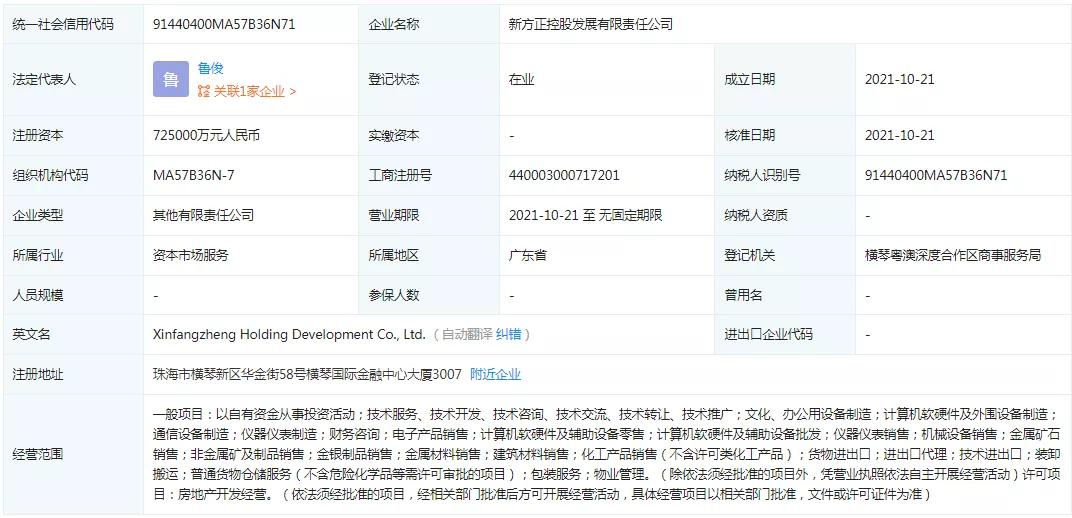Click the 法定代表人 label
1072x518 pixels.
(x=44, y=79)
